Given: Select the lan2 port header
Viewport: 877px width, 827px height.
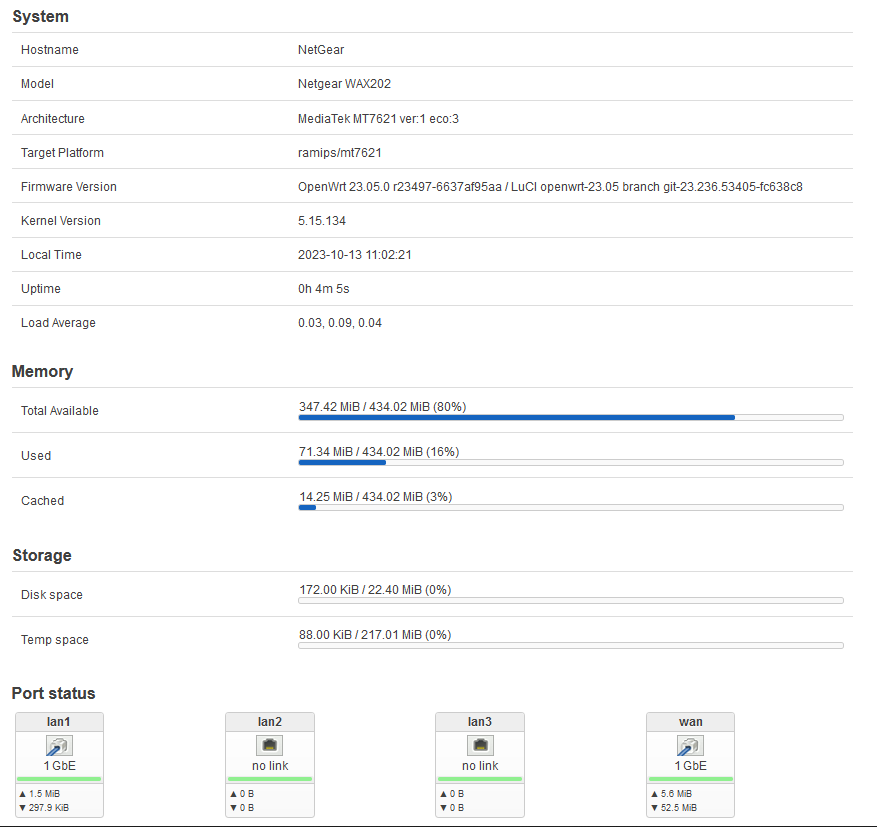Looking at the screenshot, I should click(270, 722).
